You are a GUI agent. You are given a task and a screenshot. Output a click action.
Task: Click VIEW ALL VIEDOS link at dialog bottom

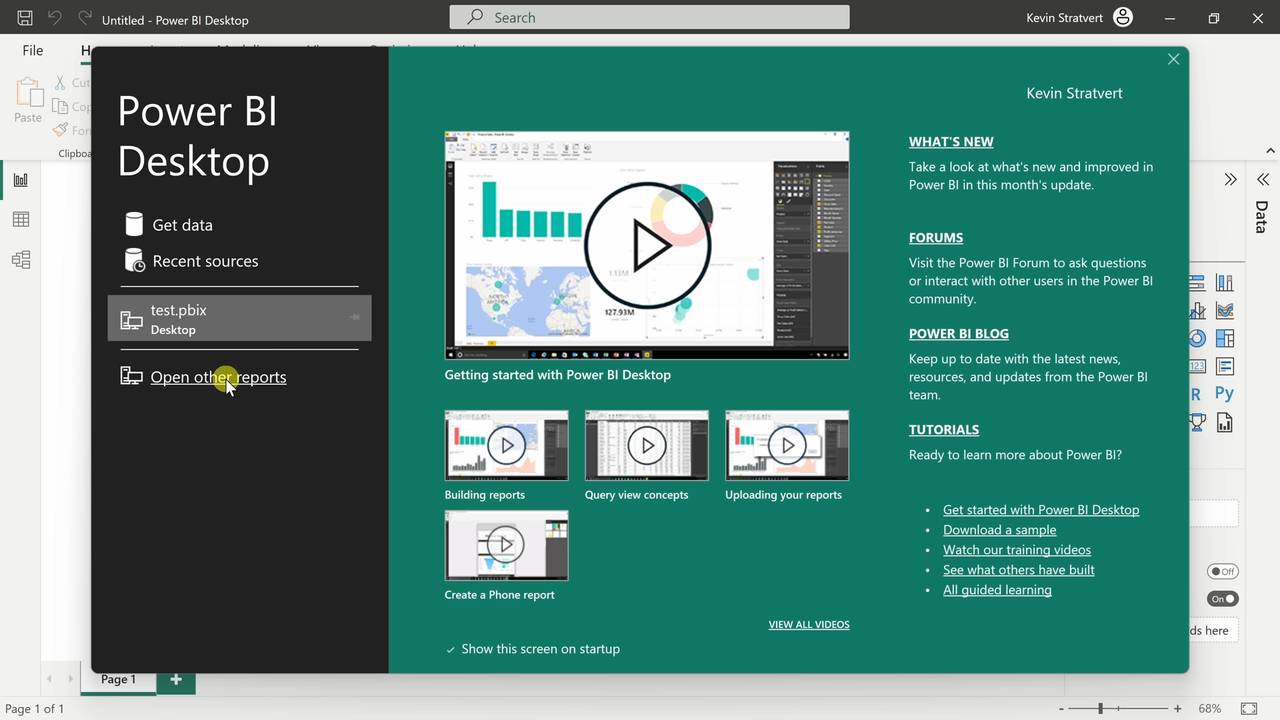[808, 624]
